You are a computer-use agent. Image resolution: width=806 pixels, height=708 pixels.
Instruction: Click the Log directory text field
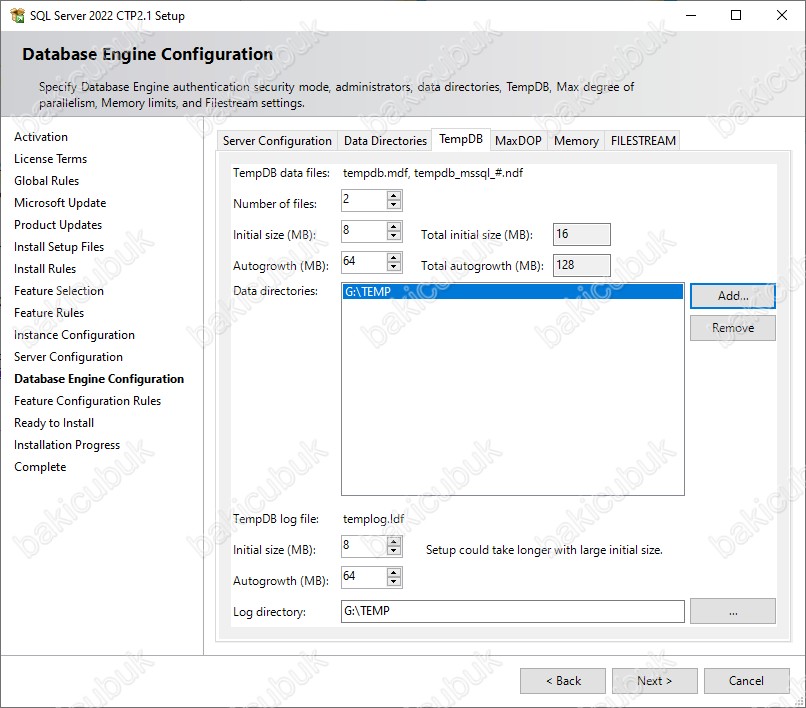[x=511, y=611]
